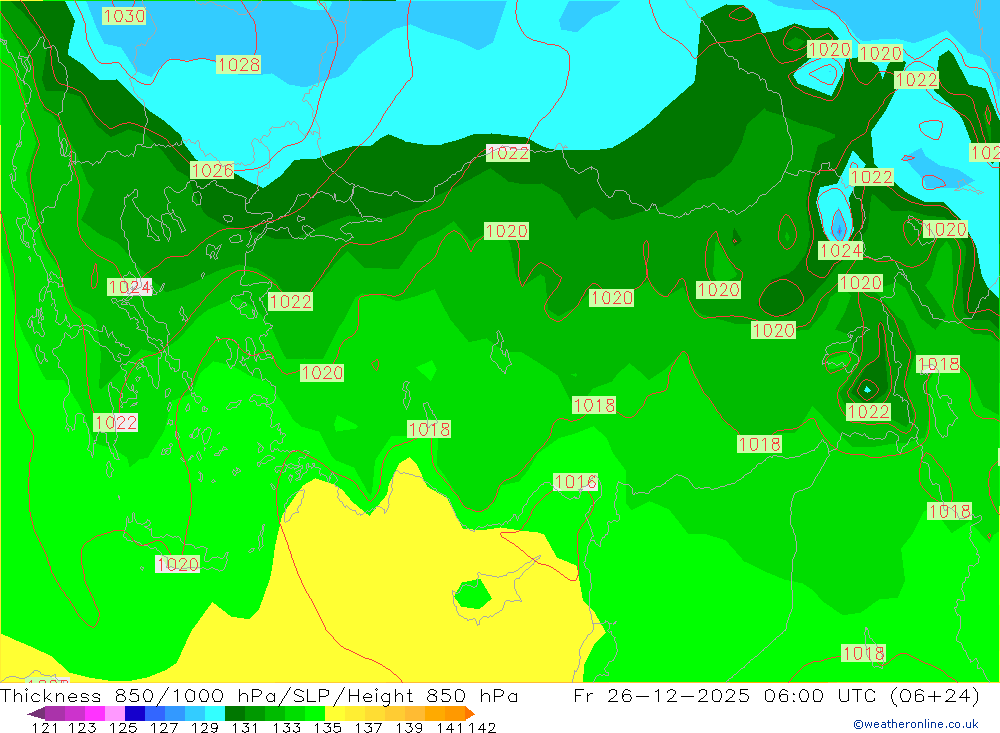Click the legend value 121
1000x733 pixels.
coord(45,727)
